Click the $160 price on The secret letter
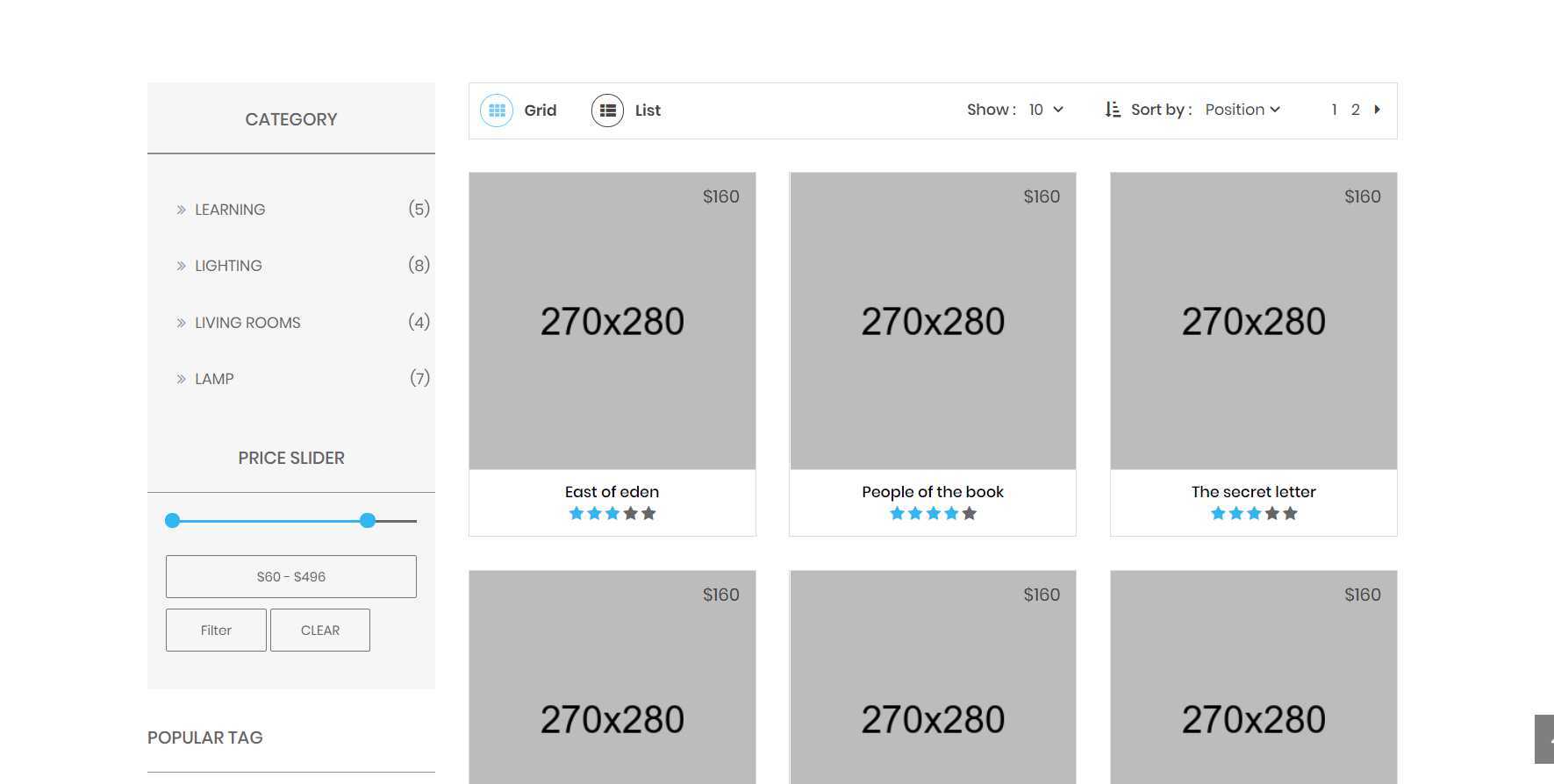Image resolution: width=1554 pixels, height=784 pixels. point(1363,196)
